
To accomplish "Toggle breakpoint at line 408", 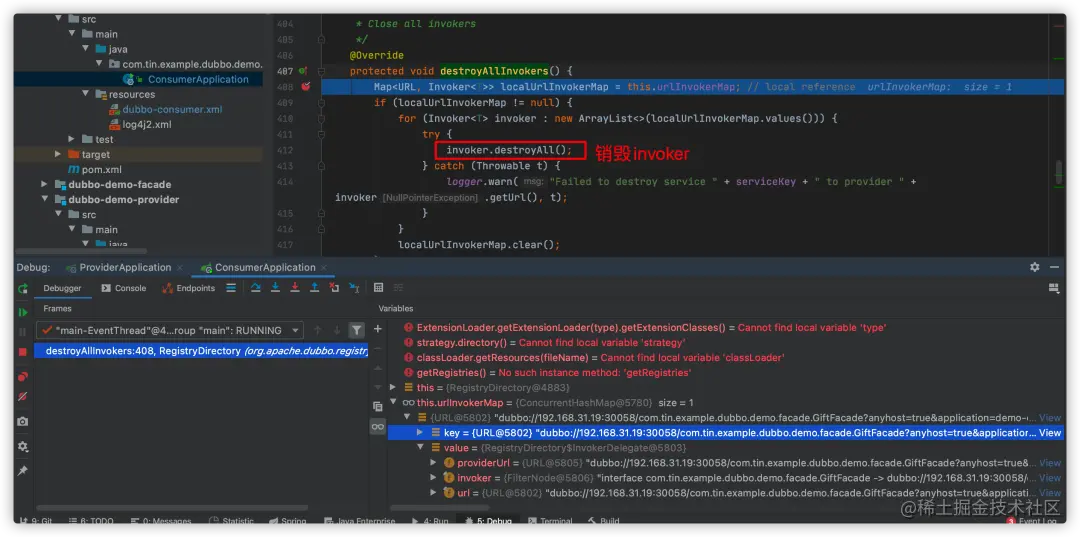I will click(x=306, y=87).
